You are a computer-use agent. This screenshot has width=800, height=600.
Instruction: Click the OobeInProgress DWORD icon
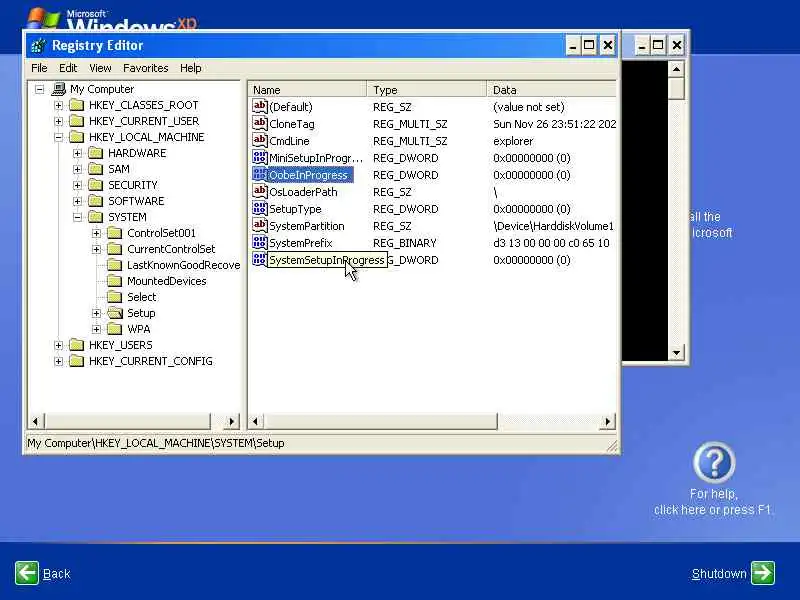point(260,174)
